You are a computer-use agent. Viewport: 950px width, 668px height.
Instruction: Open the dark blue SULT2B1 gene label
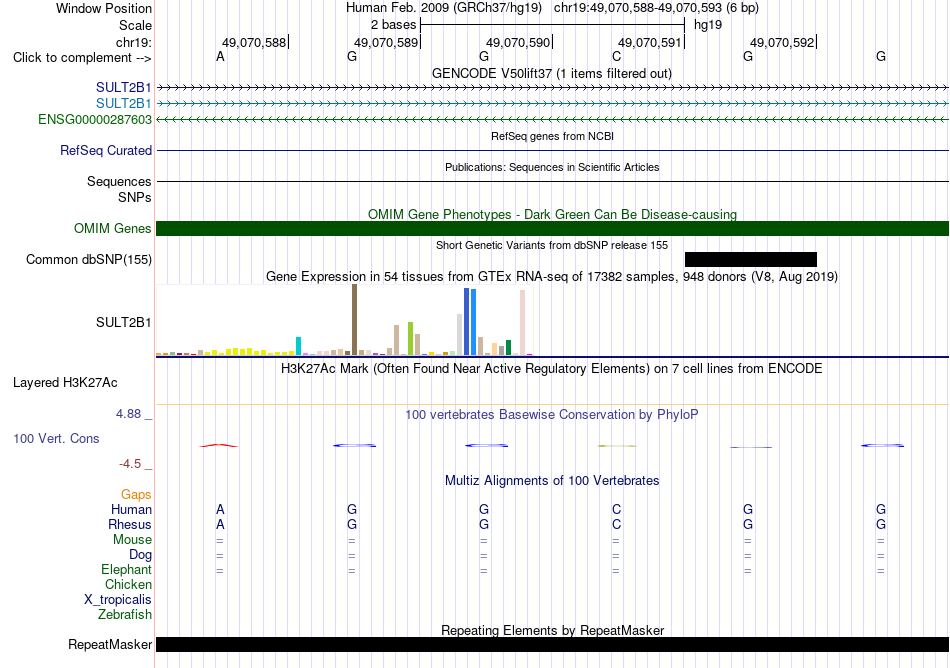(x=124, y=87)
